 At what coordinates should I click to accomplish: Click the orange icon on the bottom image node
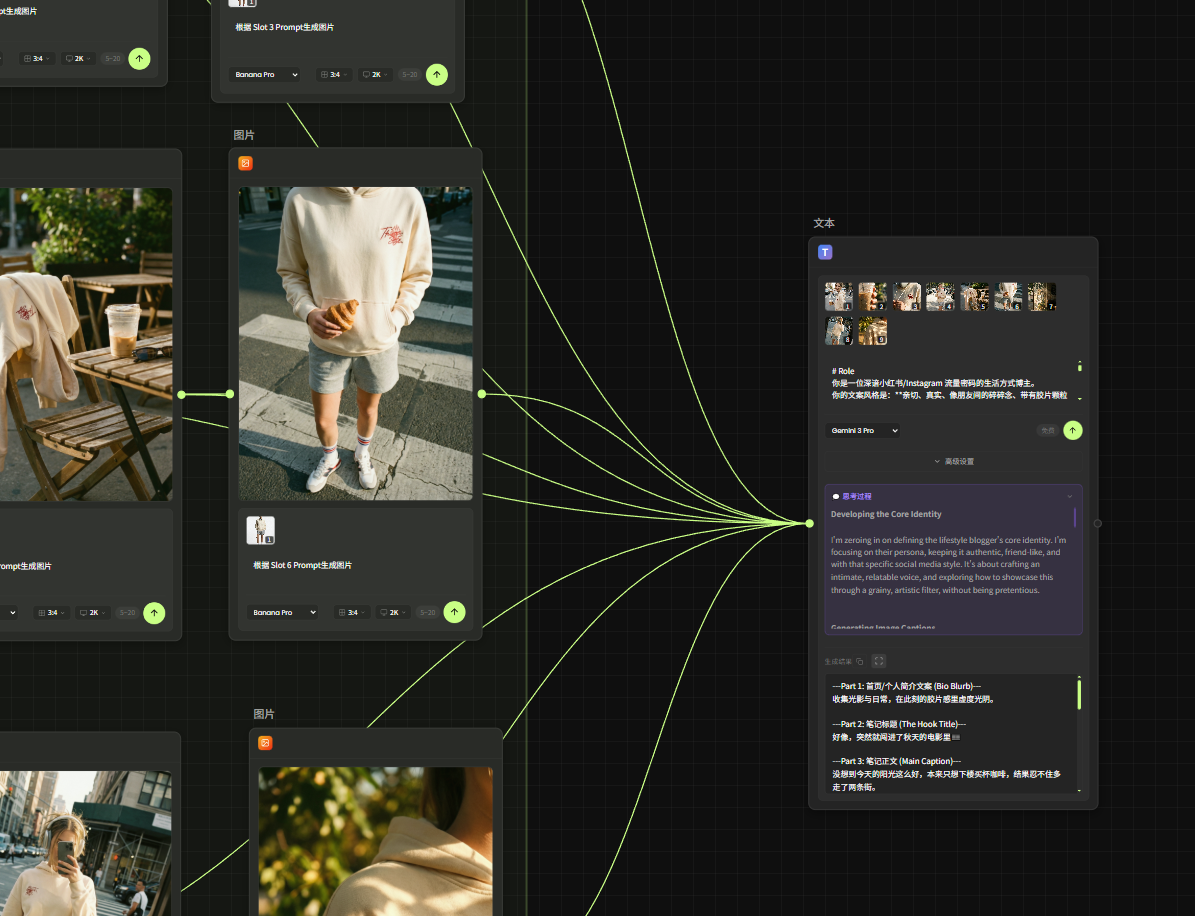coord(265,743)
